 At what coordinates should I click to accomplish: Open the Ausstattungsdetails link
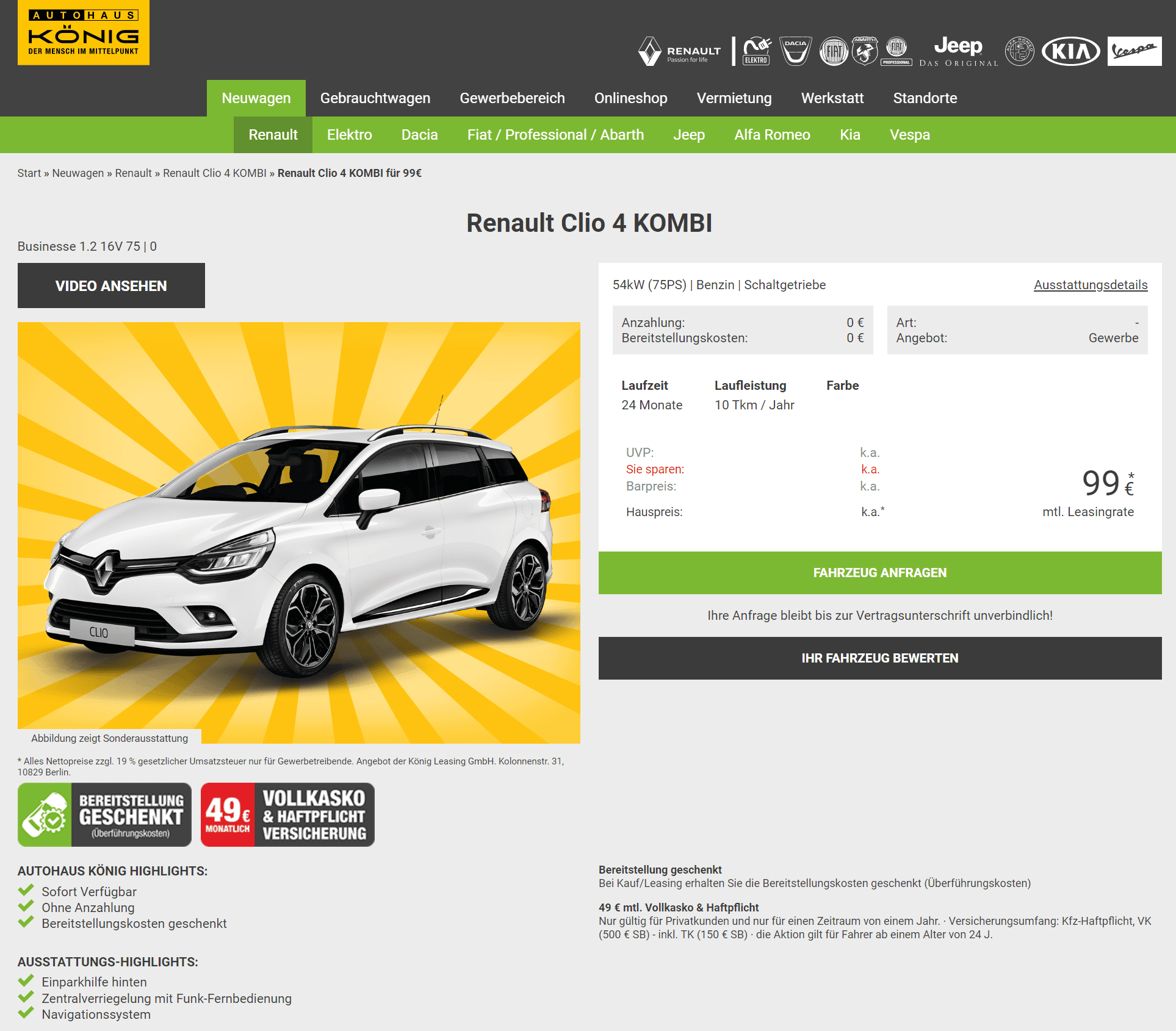pos(1091,285)
